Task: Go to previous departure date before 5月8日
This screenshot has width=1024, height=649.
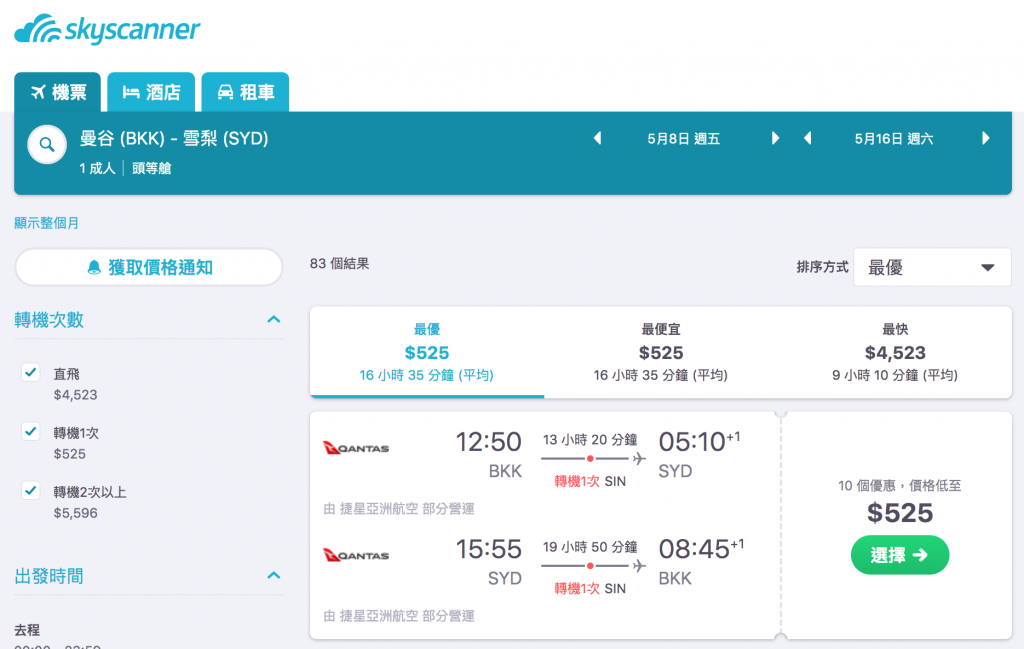Action: [597, 138]
